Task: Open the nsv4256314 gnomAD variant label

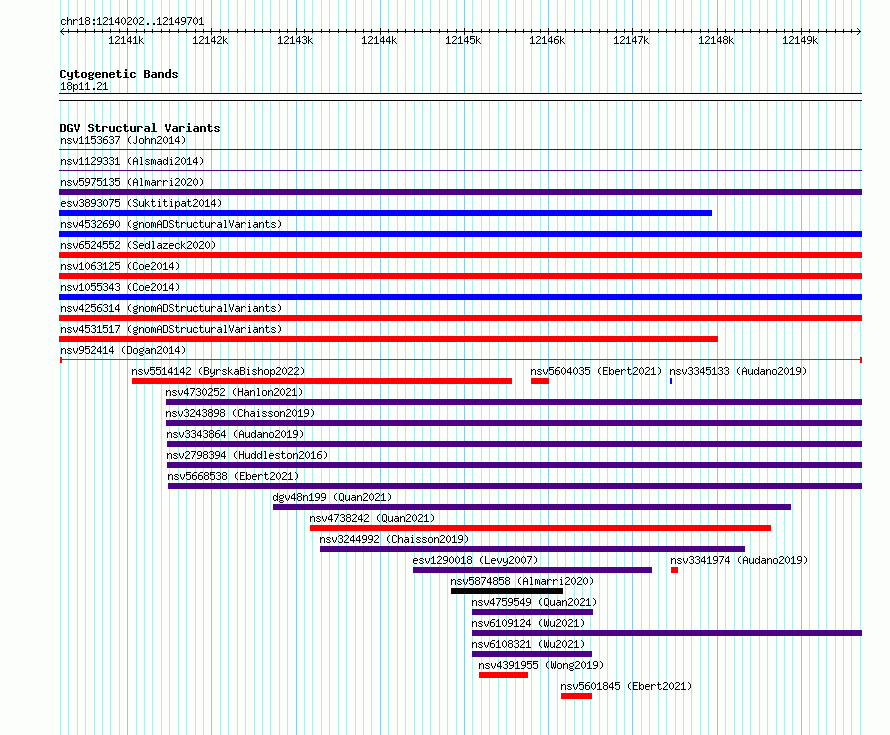Action: [x=171, y=308]
